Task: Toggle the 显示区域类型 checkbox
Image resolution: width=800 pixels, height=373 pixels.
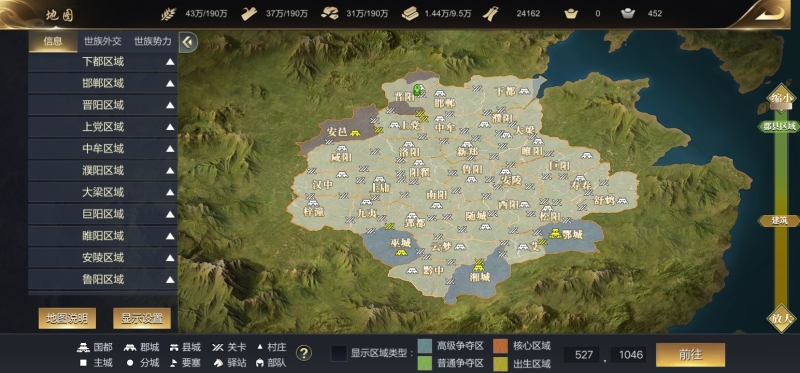Action: pyautogui.click(x=339, y=353)
